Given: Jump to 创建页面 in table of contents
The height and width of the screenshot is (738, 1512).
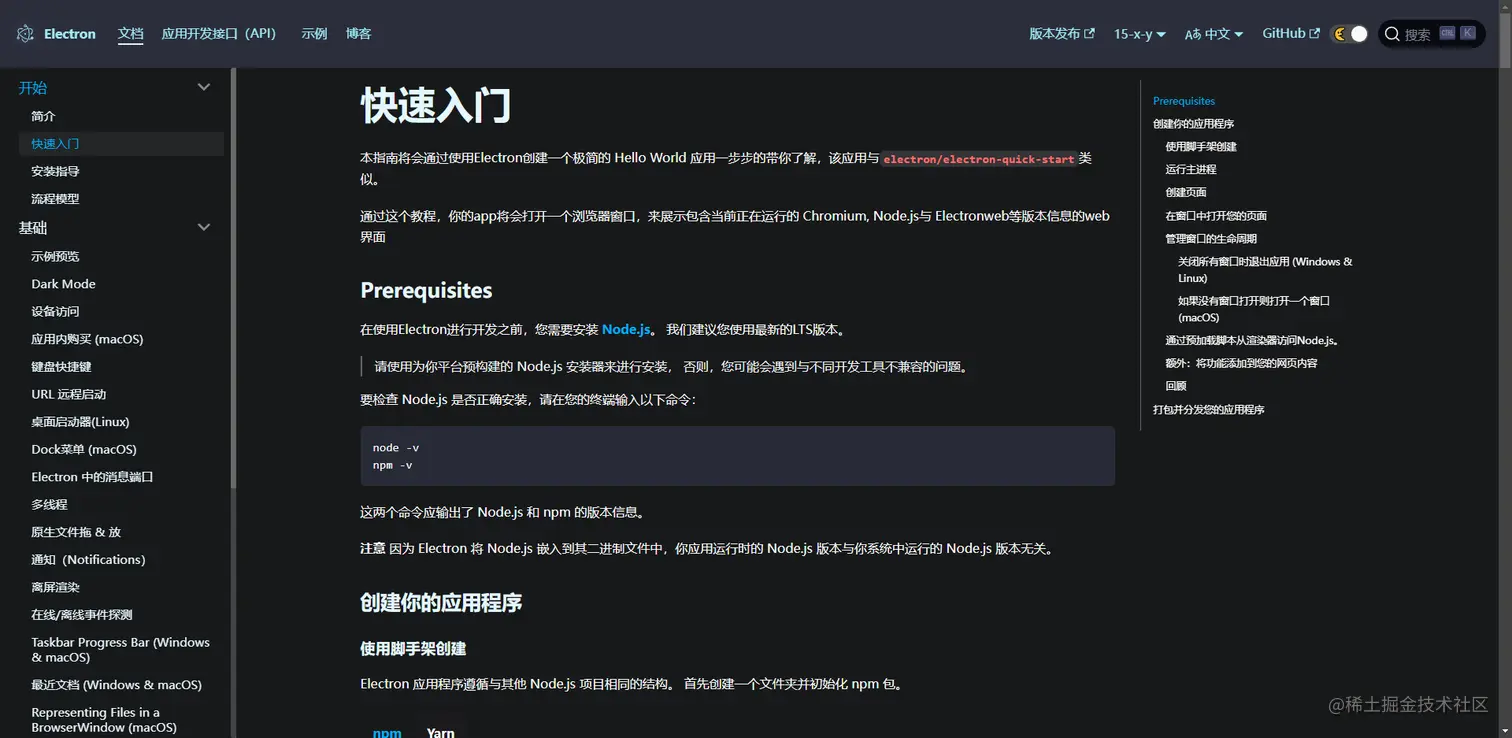Looking at the screenshot, I should tap(1186, 192).
